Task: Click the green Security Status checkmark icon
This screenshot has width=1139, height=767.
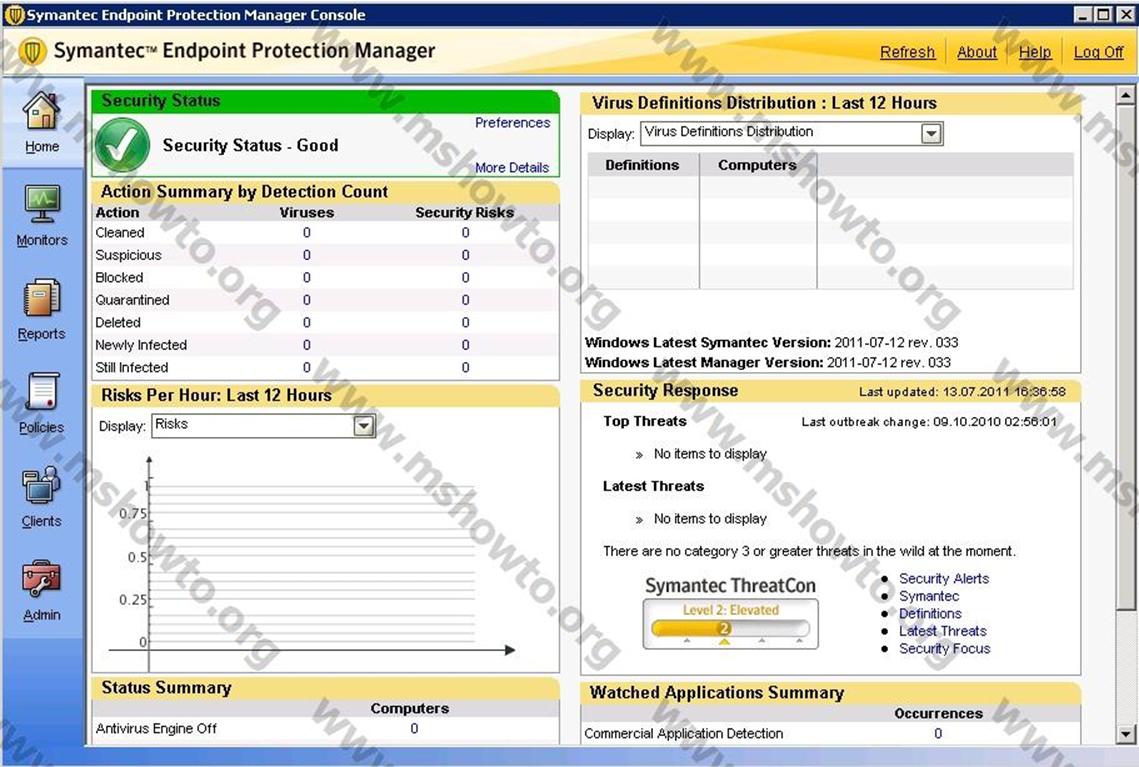Action: pyautogui.click(x=123, y=145)
